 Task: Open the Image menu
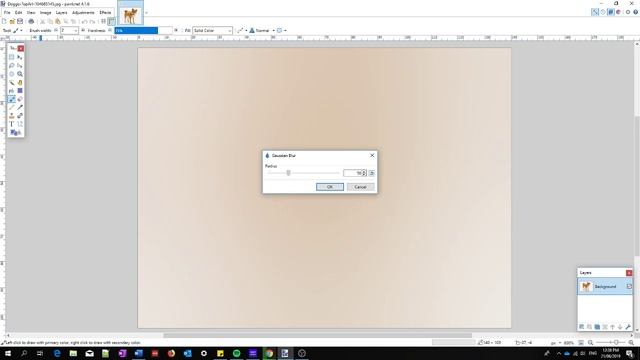tap(45, 13)
